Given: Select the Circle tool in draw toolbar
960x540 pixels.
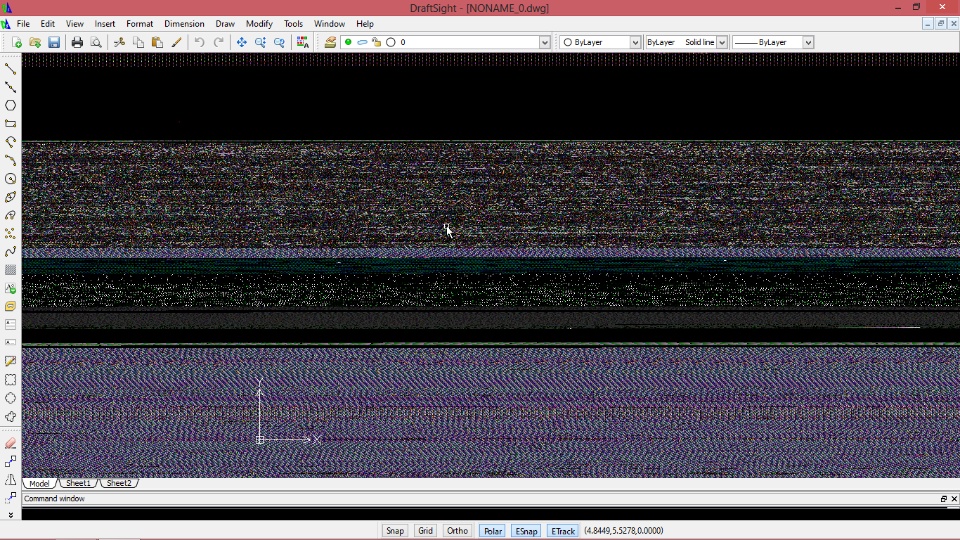Looking at the screenshot, I should point(10,179).
